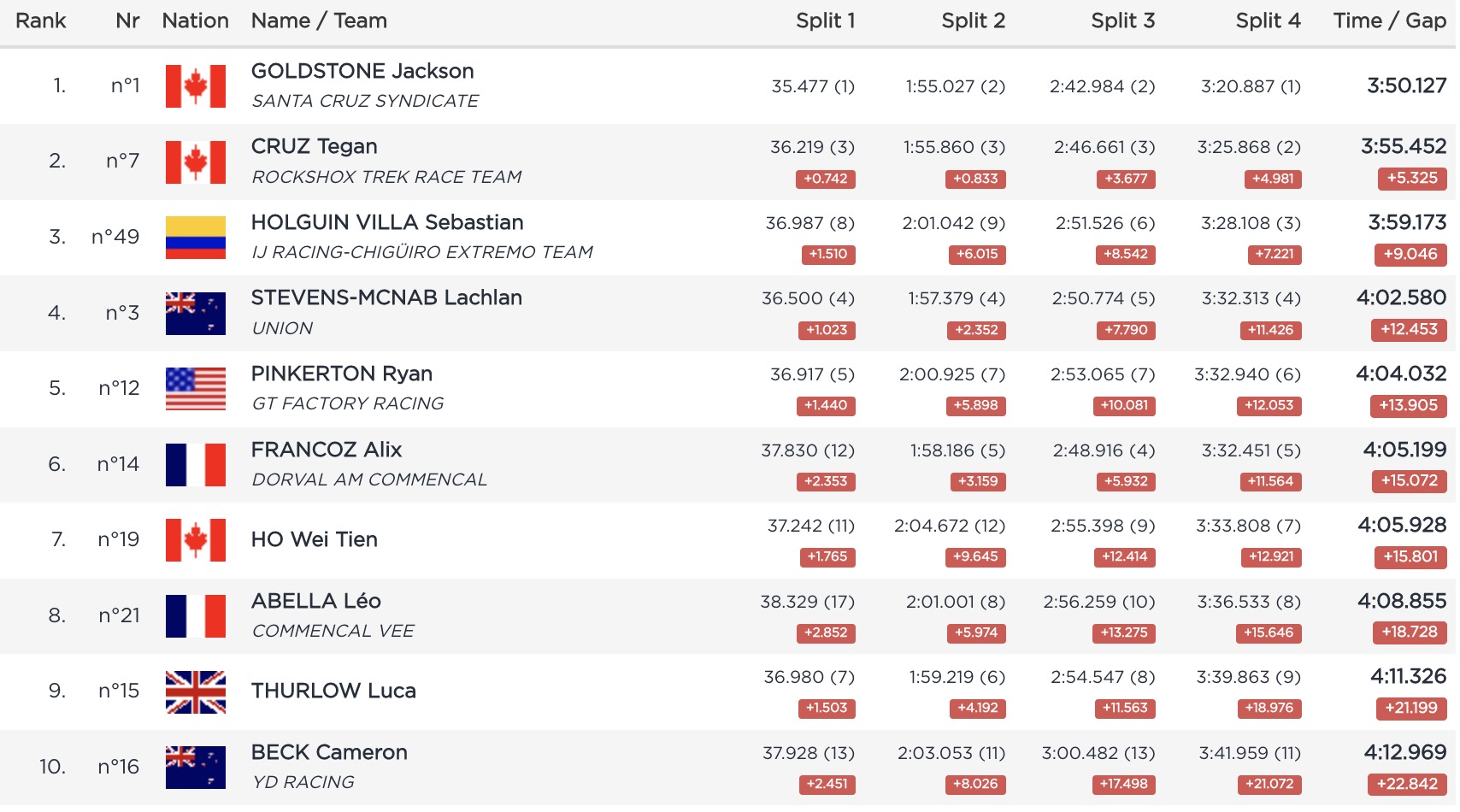Click USA flag beside PINKERTON Ryan

[196, 389]
